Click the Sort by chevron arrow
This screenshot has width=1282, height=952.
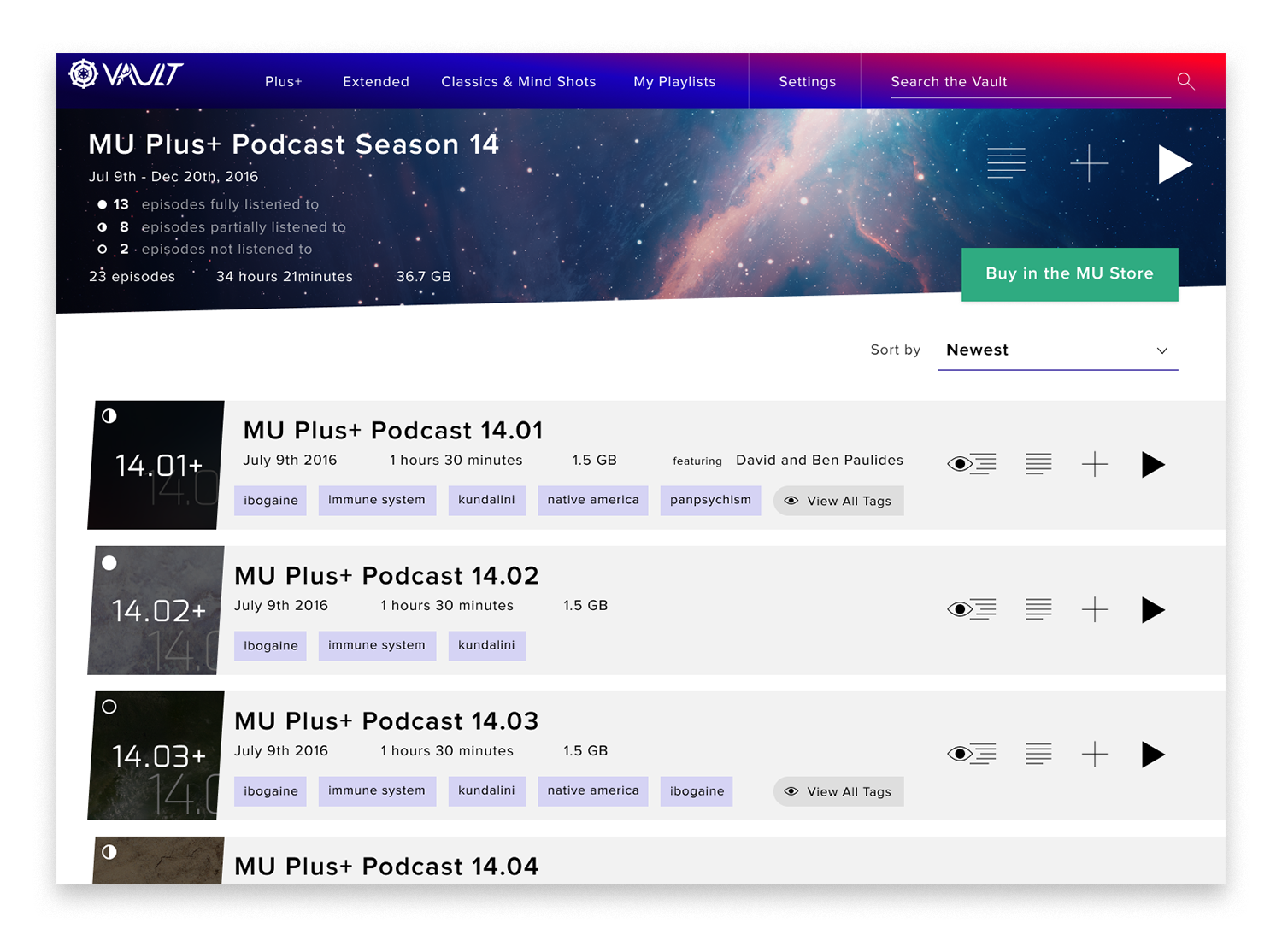coord(1162,351)
